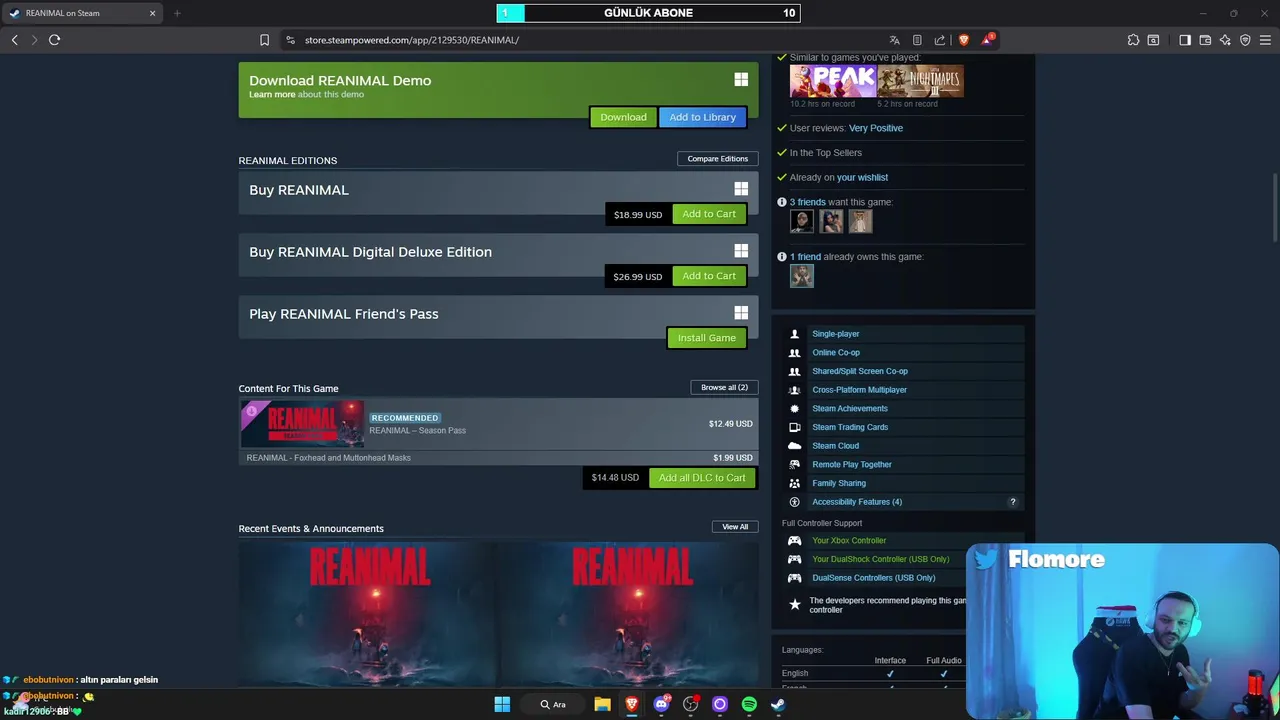Open Steam Achievements link
The image size is (1280, 720).
pos(850,409)
